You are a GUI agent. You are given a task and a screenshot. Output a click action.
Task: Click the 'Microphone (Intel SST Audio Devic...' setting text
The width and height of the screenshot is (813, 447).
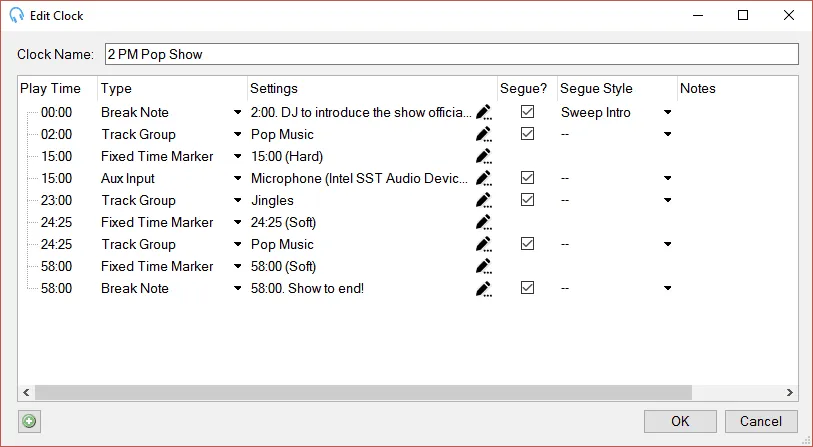[359, 178]
